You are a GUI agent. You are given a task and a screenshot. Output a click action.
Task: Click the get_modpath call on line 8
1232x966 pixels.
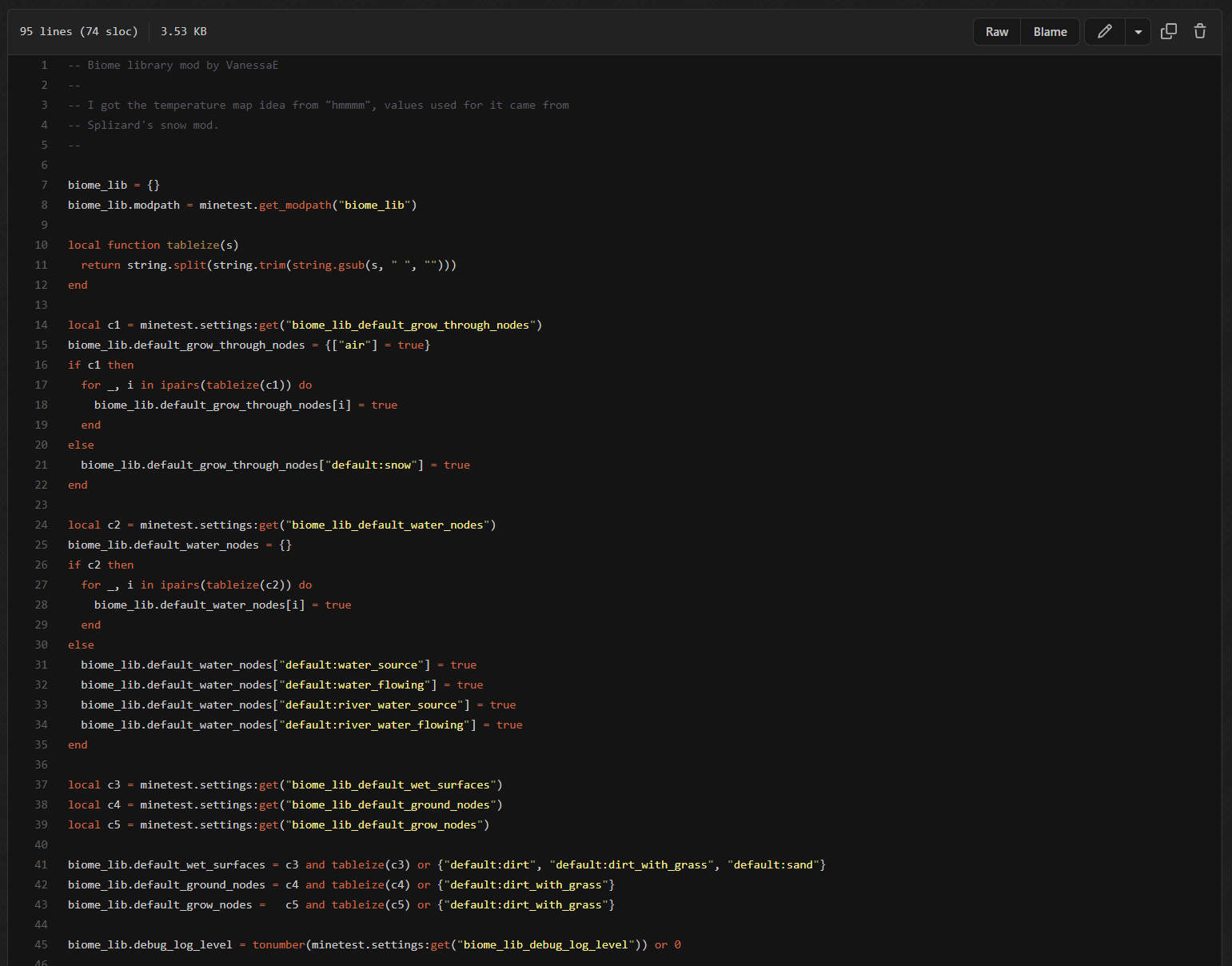coord(295,206)
